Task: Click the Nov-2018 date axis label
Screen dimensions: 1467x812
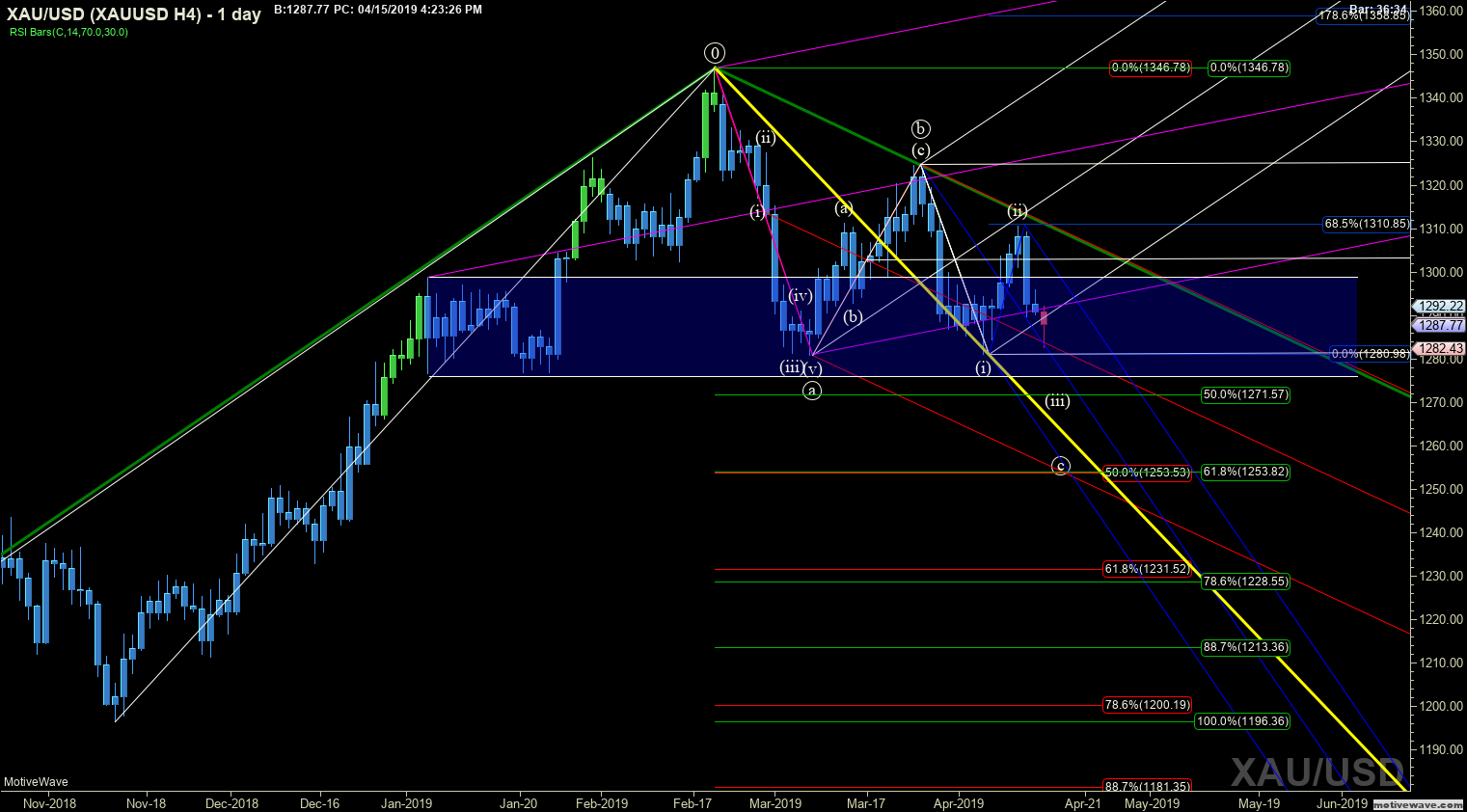Action: click(x=49, y=803)
